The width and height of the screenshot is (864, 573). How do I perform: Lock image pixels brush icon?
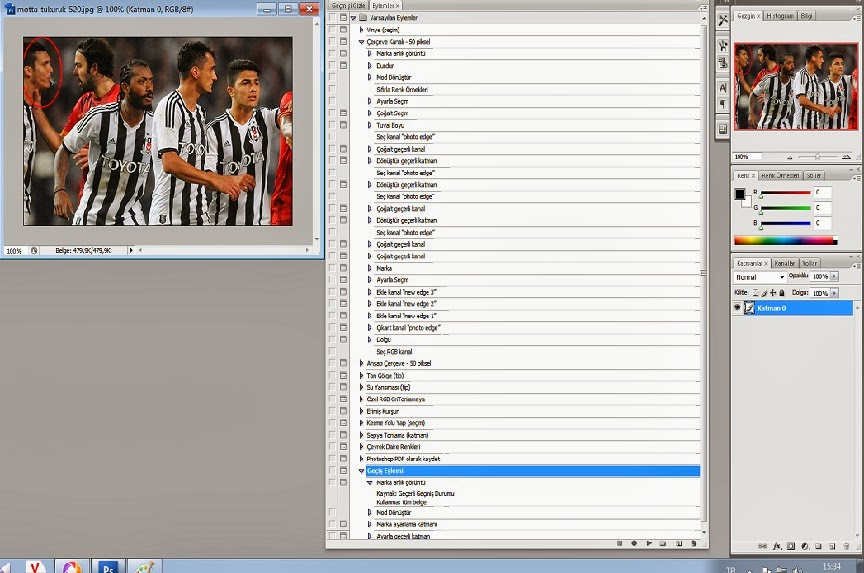tap(764, 293)
